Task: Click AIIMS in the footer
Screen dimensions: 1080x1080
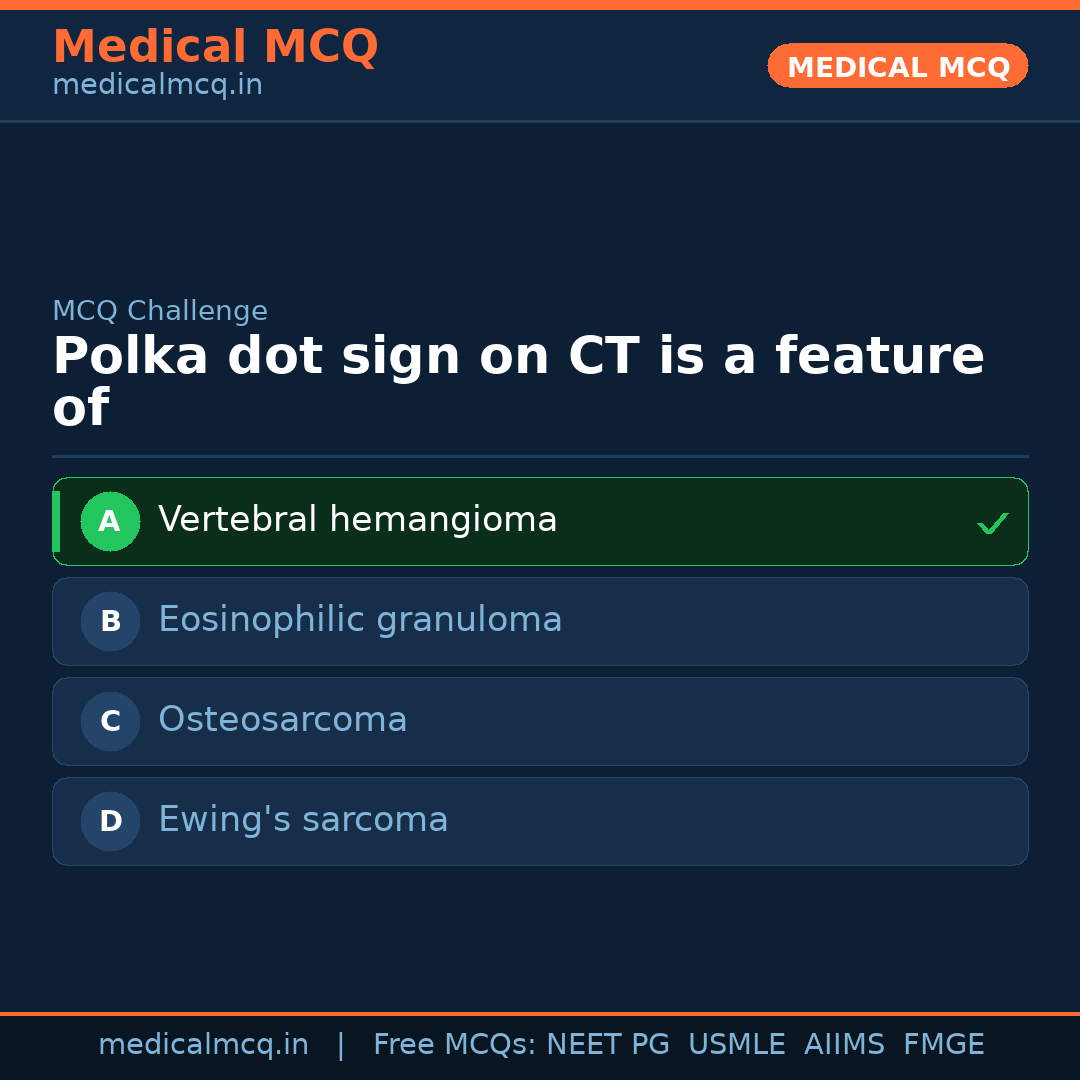Action: [x=844, y=1045]
